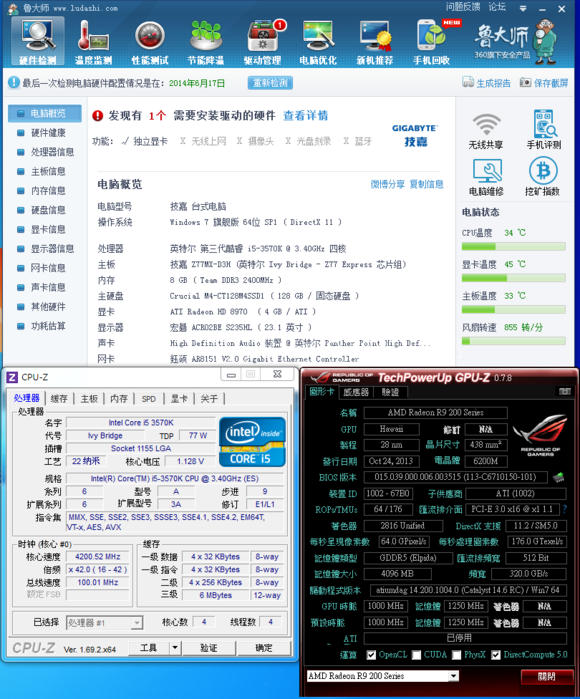The height and width of the screenshot is (699, 580).
Task: Click the Gigabyte 技嘉 brand logo
Action: pos(415,136)
